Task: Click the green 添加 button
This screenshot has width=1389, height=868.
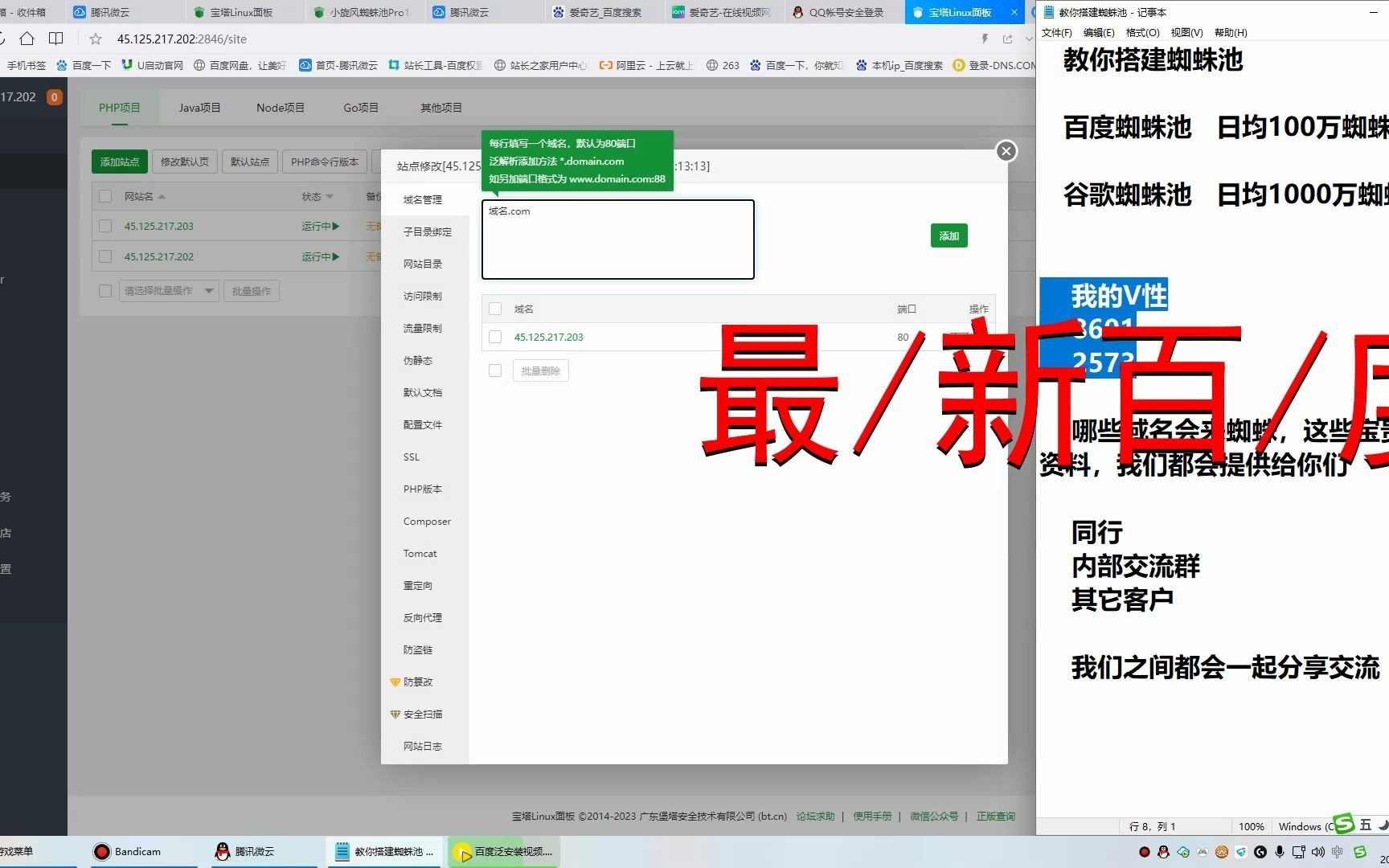Action: click(949, 236)
